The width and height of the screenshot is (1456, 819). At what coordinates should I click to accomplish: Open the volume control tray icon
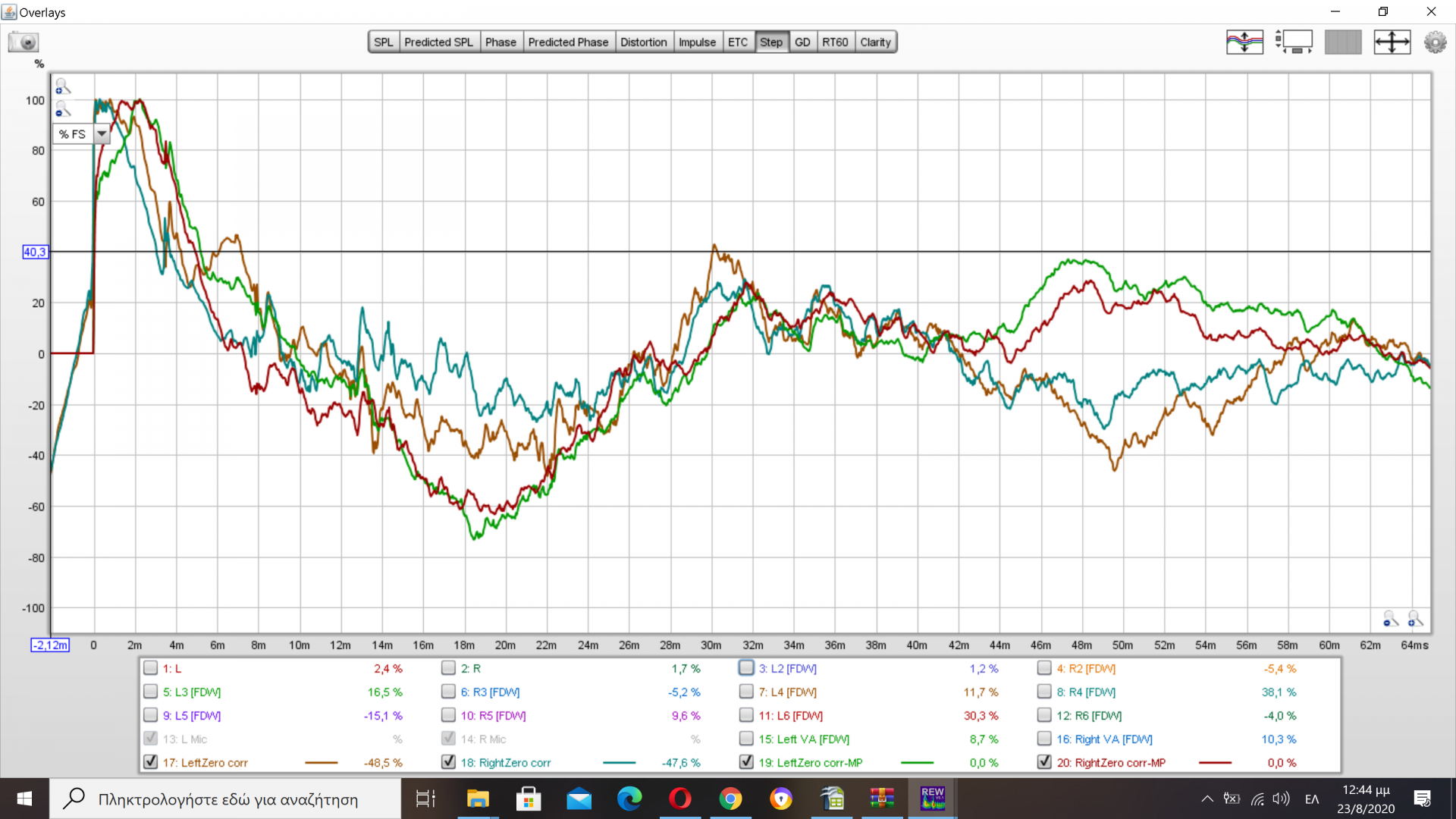click(x=1281, y=799)
